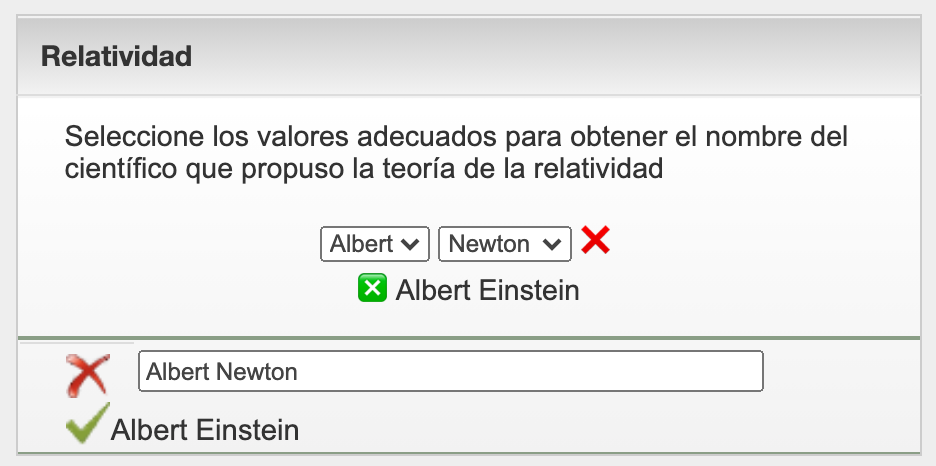
Task: Click the green square X icon
Action: [372, 289]
